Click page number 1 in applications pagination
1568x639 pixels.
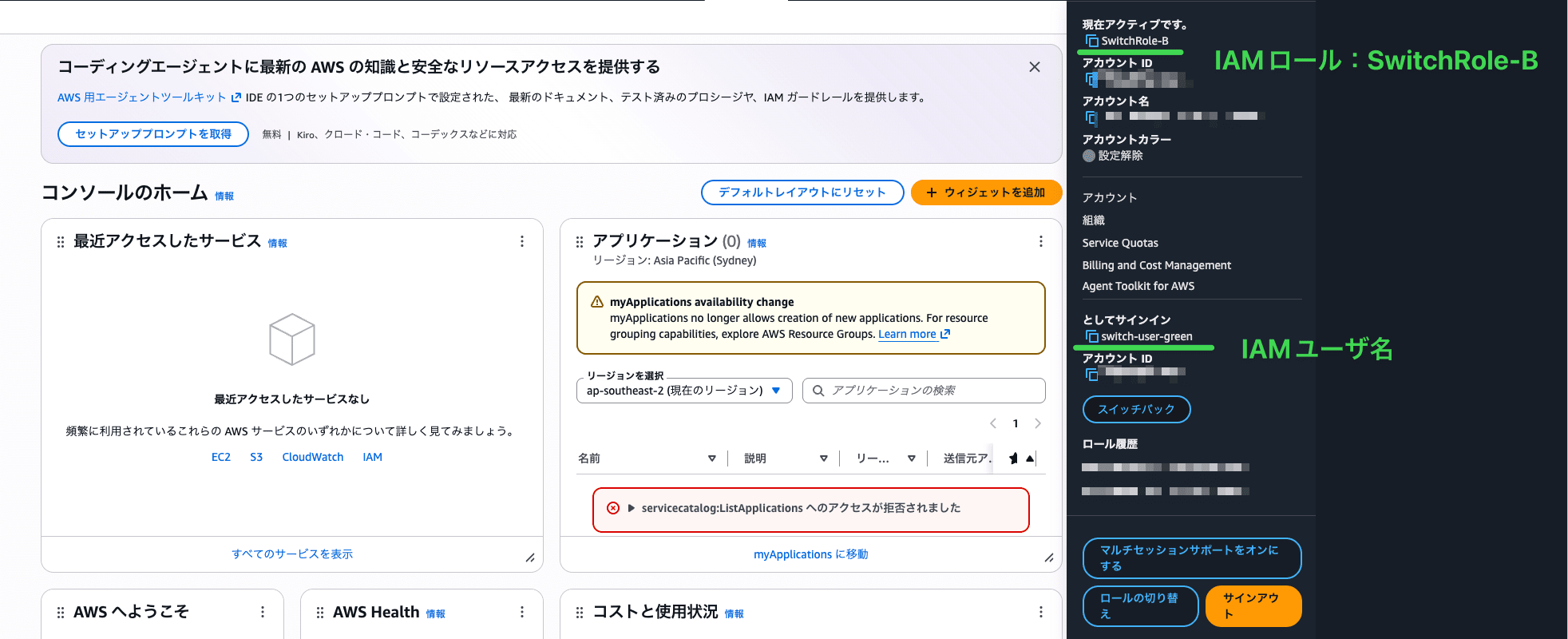click(1016, 423)
